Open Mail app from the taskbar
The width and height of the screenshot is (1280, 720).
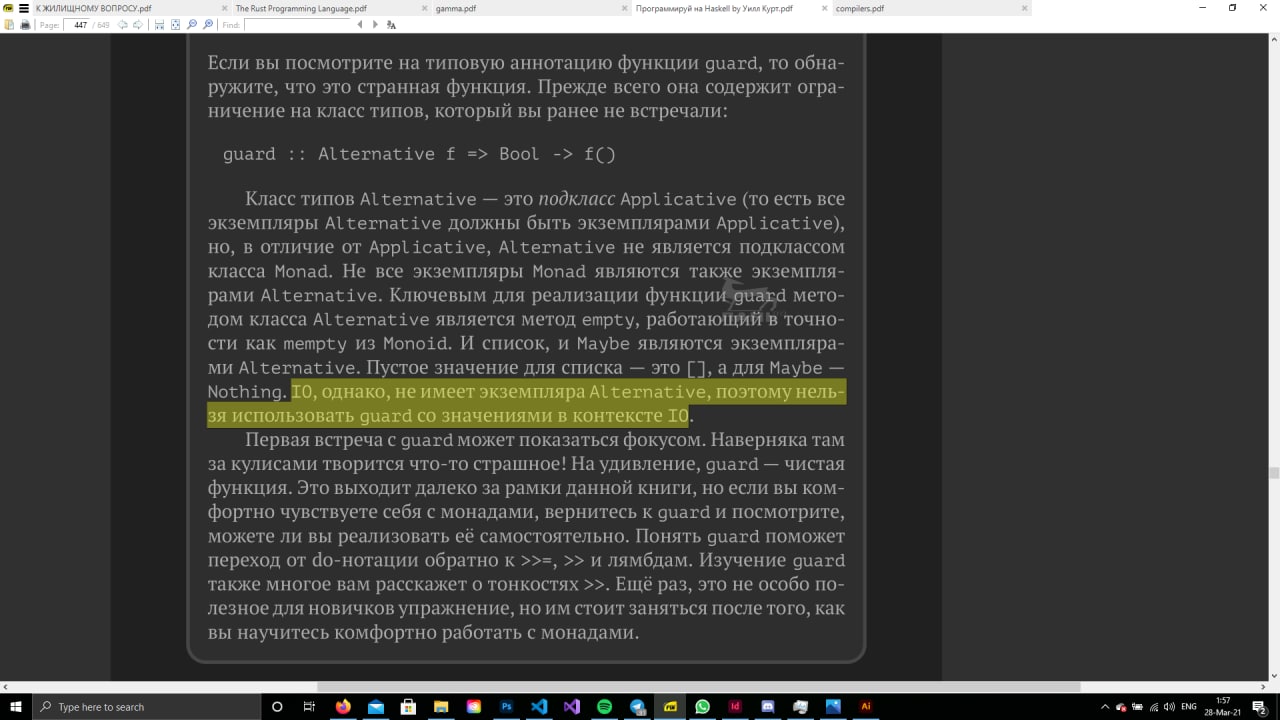click(376, 706)
